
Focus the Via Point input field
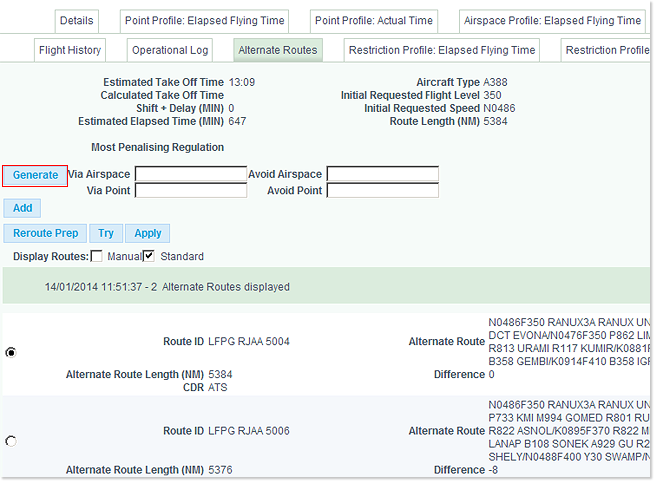[x=190, y=190]
